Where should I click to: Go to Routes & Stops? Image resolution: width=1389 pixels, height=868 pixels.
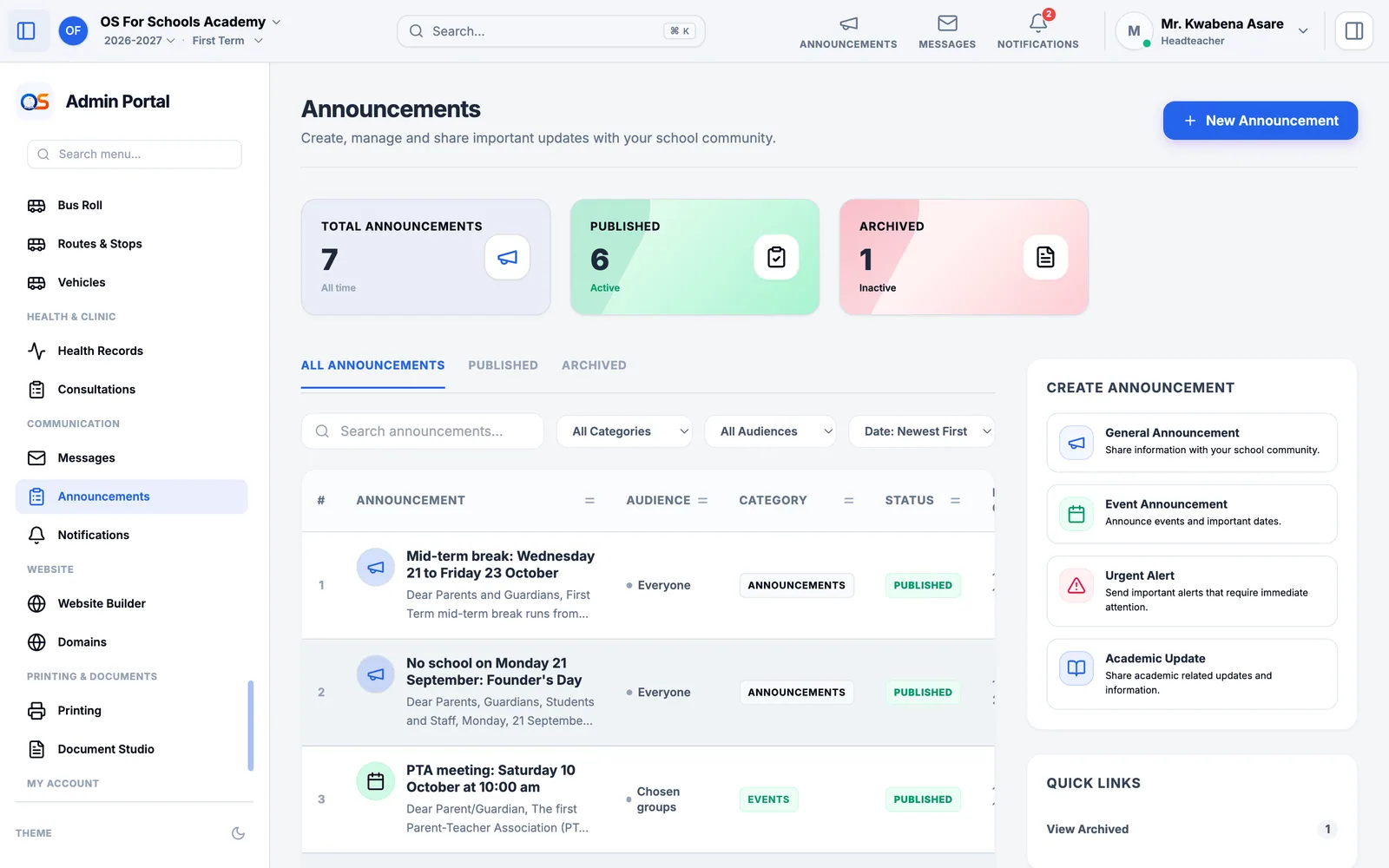pyautogui.click(x=132, y=244)
